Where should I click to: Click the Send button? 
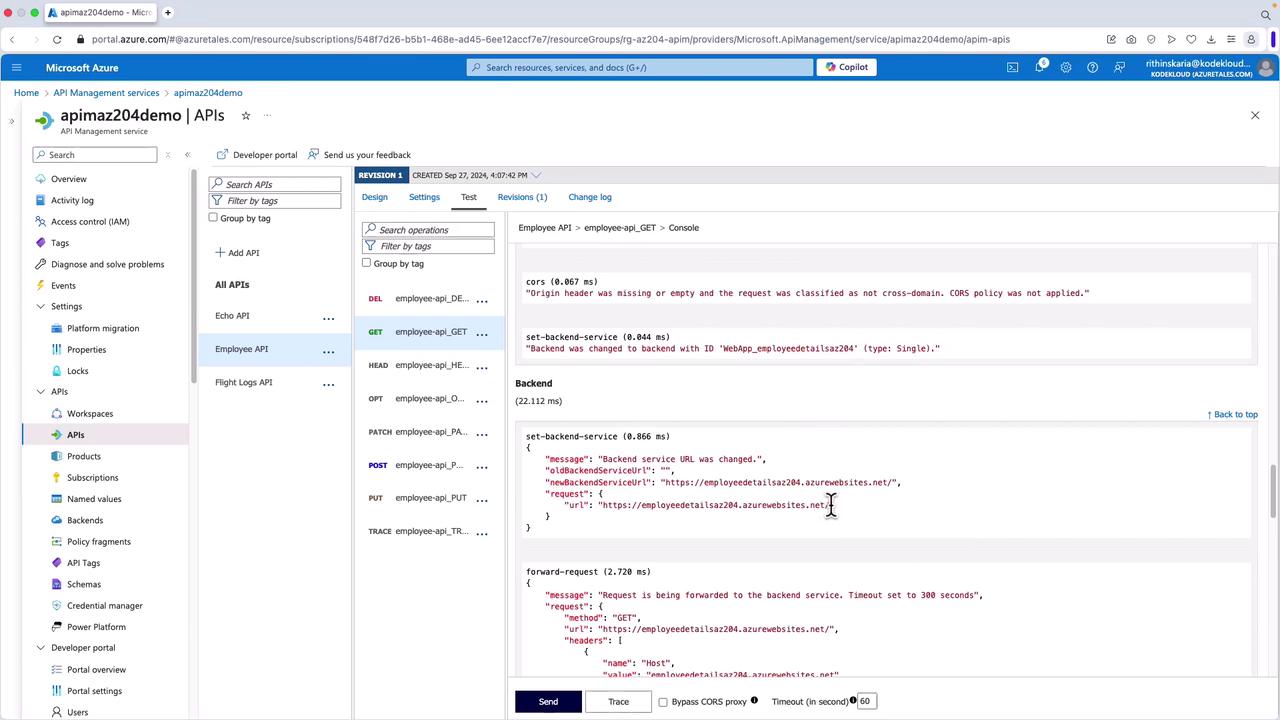[x=548, y=701]
